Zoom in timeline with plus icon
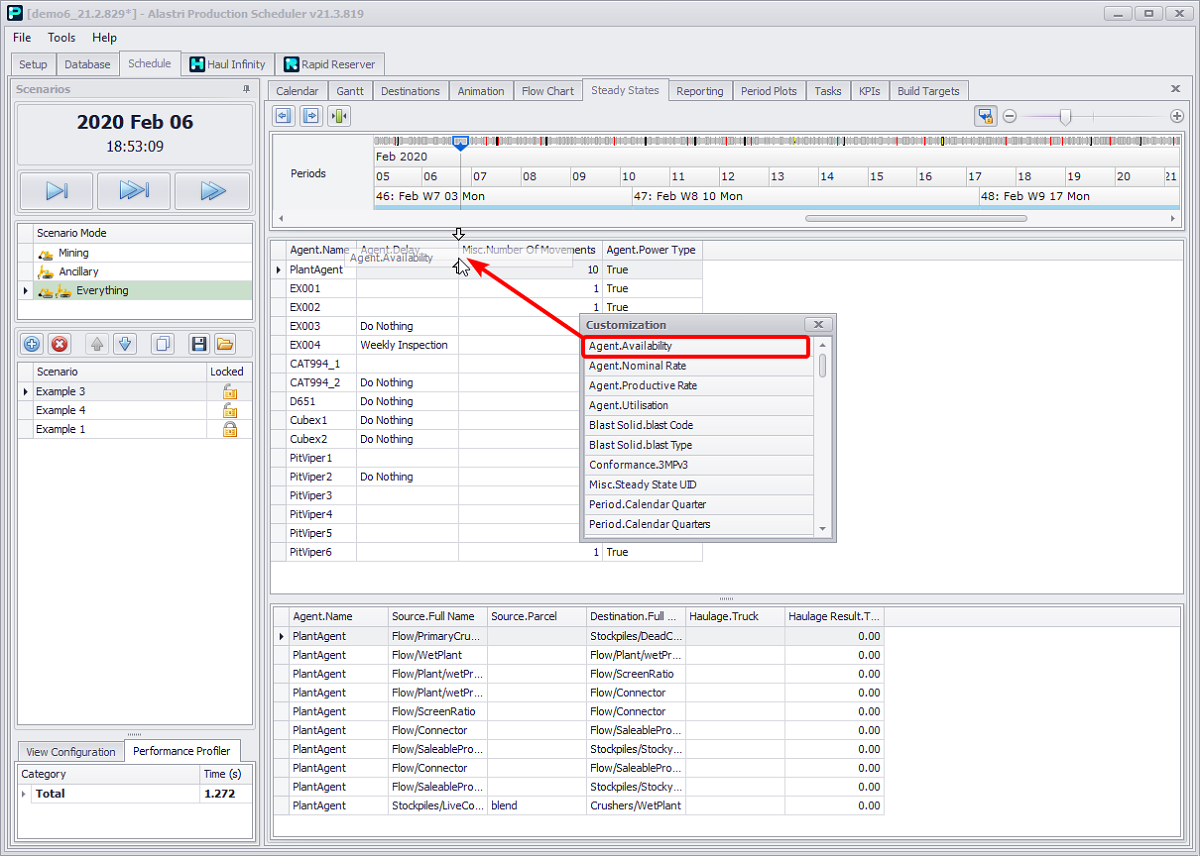The height and width of the screenshot is (856, 1200). [1177, 116]
